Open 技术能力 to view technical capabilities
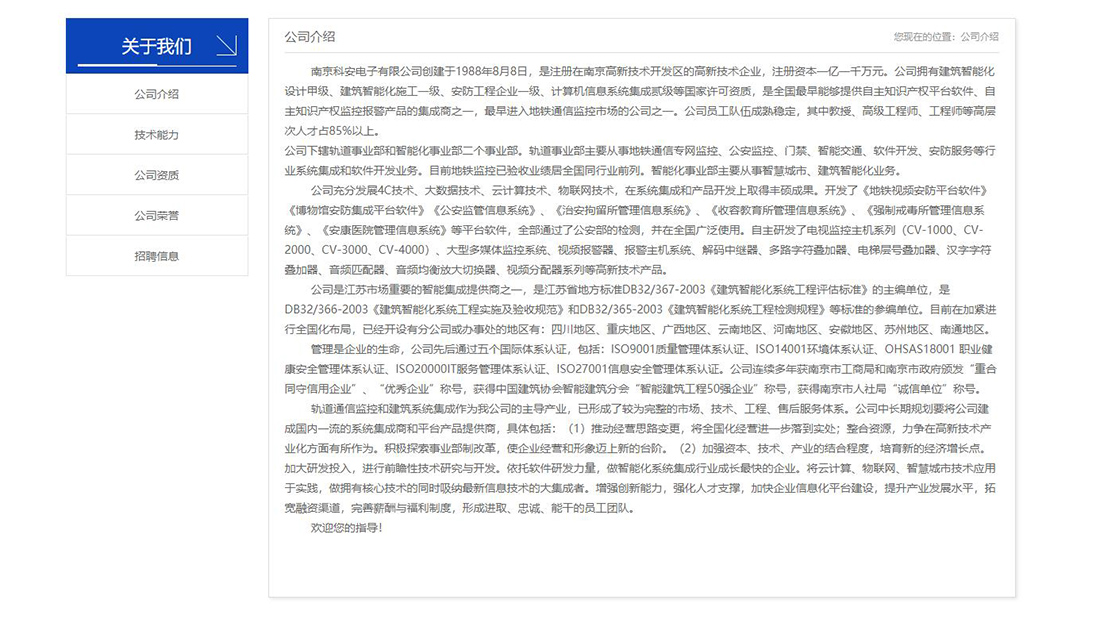 pyautogui.click(x=156, y=134)
